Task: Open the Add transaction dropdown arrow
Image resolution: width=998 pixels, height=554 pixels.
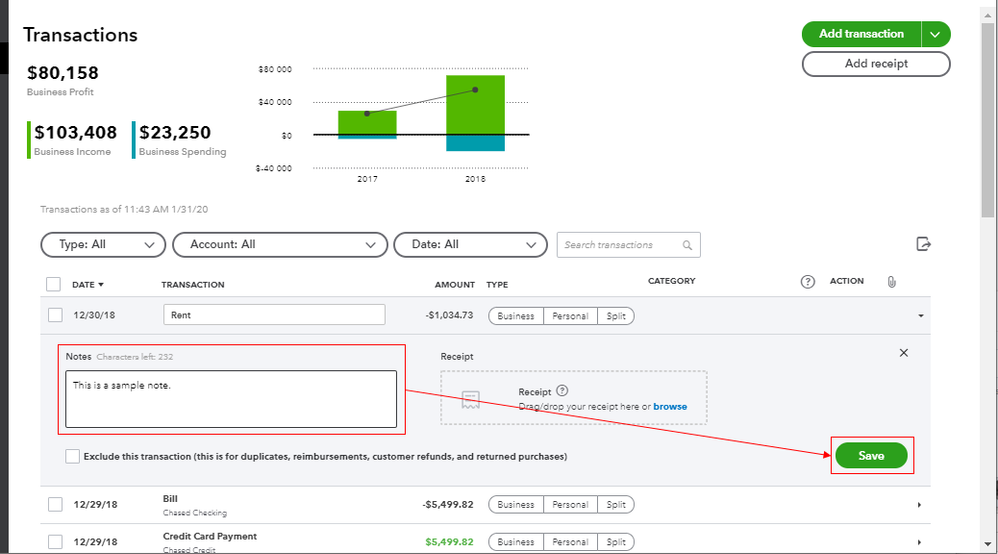Action: [x=935, y=34]
